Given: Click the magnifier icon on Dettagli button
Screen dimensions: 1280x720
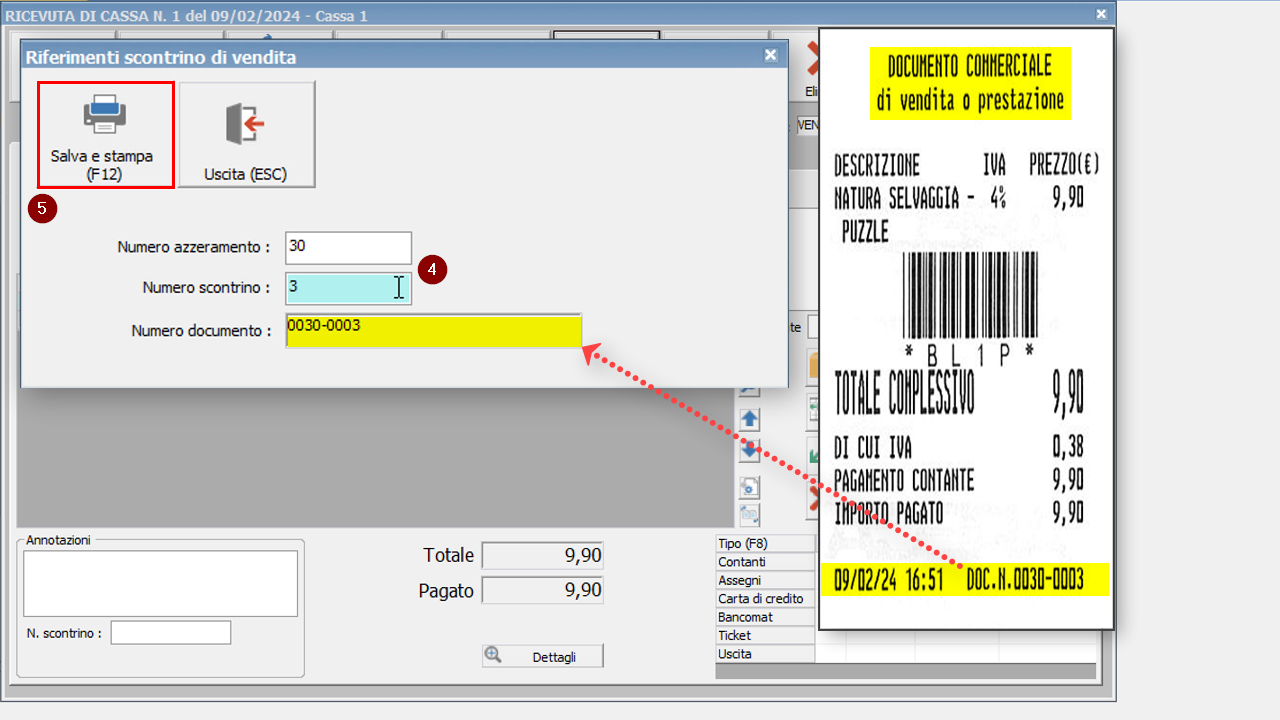Looking at the screenshot, I should click(x=493, y=655).
